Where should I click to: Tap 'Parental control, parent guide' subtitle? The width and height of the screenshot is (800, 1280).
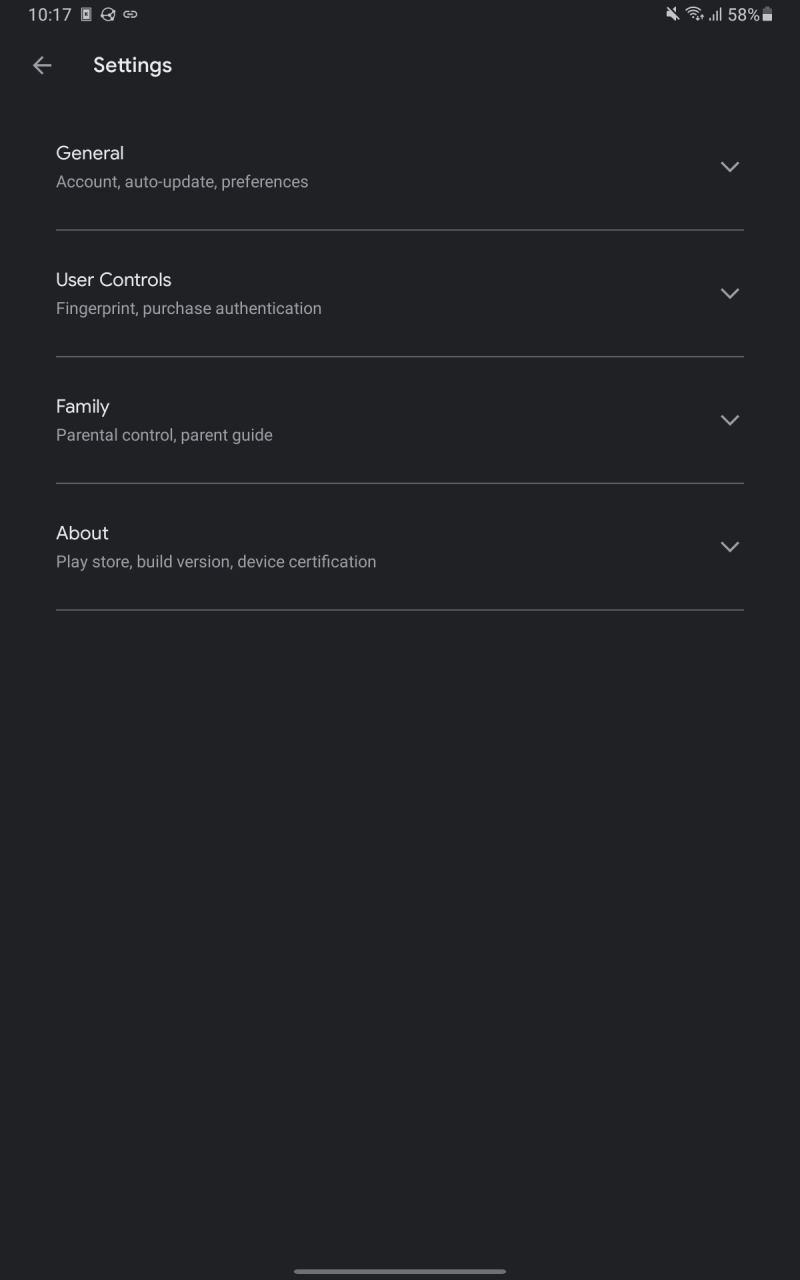pos(164,435)
